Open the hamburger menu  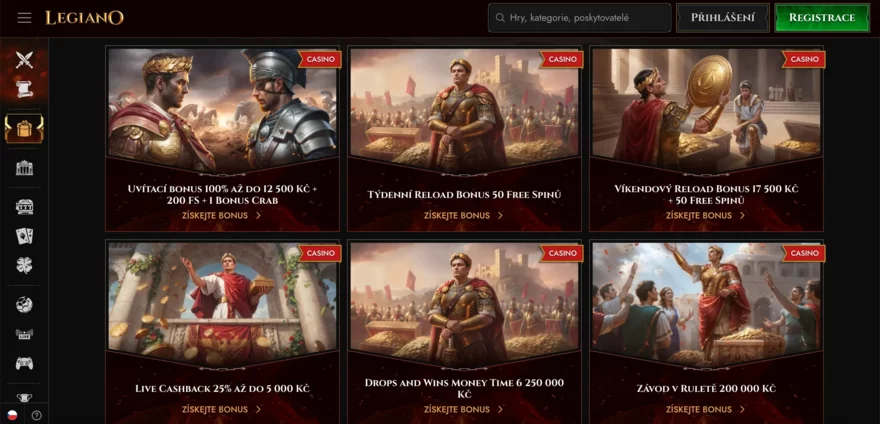click(24, 18)
